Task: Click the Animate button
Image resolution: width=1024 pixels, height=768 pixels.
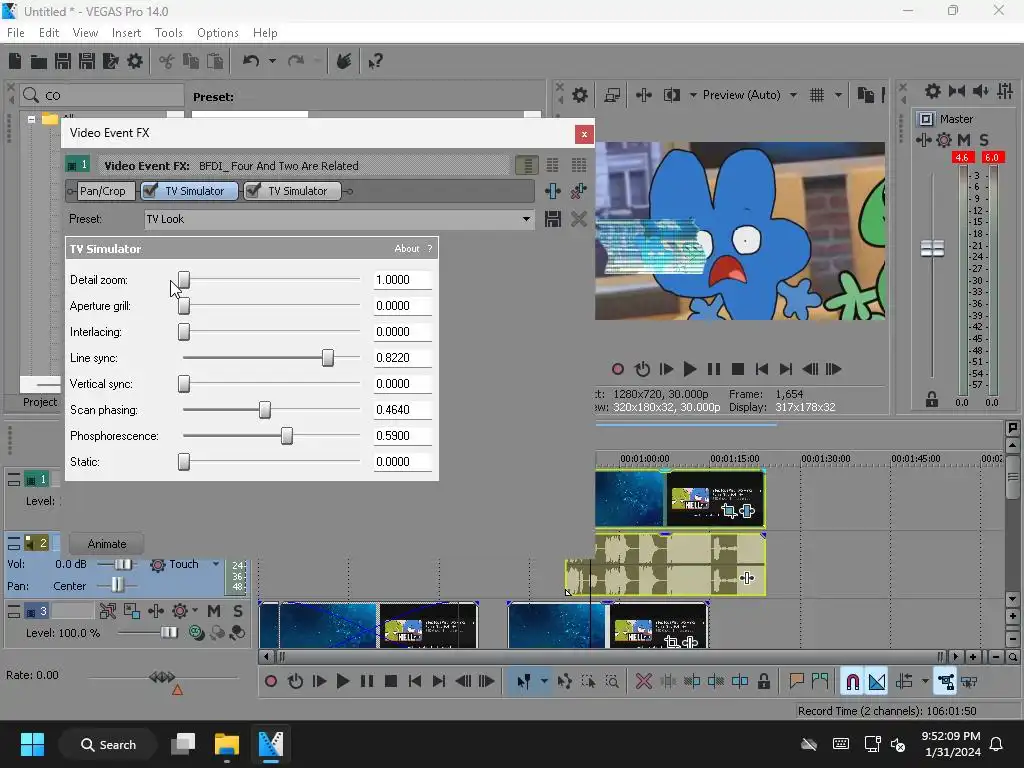Action: point(106,544)
